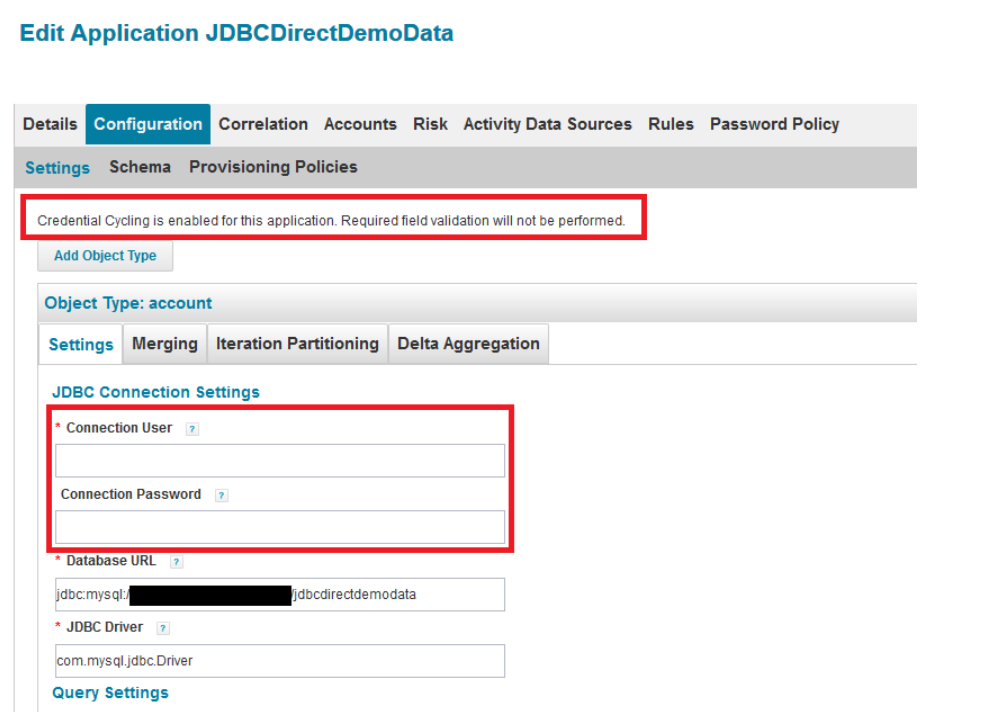Click help icon next to Connection User
Viewport: 992px width, 712px height.
[x=192, y=429]
